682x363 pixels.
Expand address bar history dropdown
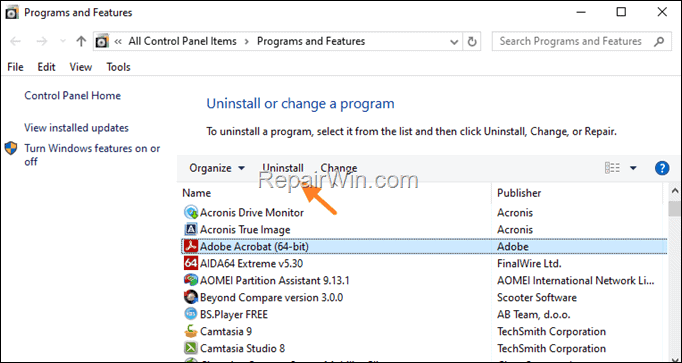pyautogui.click(x=454, y=42)
